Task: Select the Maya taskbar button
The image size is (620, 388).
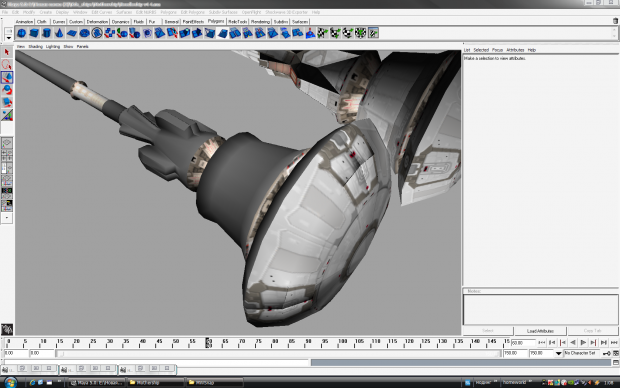Action: (x=97, y=382)
